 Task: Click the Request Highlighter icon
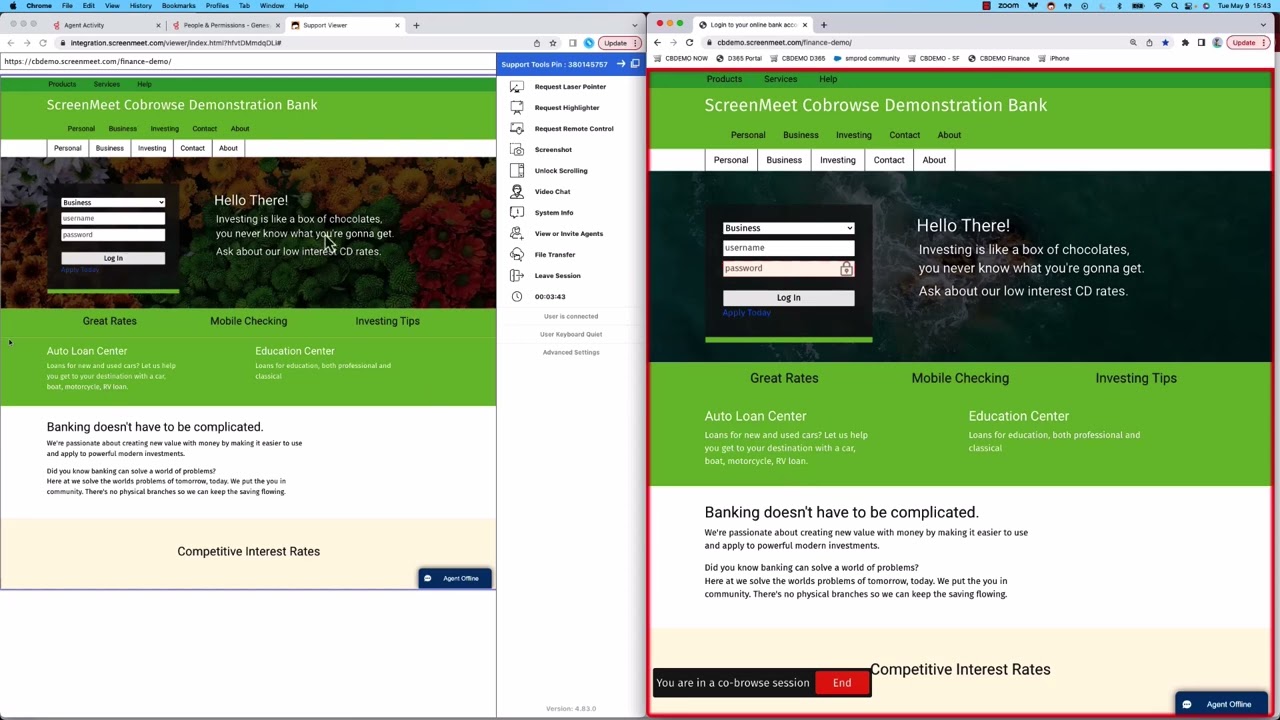click(516, 107)
